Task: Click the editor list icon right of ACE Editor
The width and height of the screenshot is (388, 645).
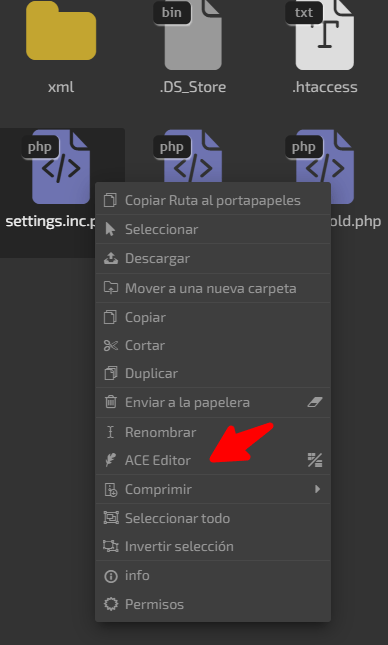Action: 315,460
